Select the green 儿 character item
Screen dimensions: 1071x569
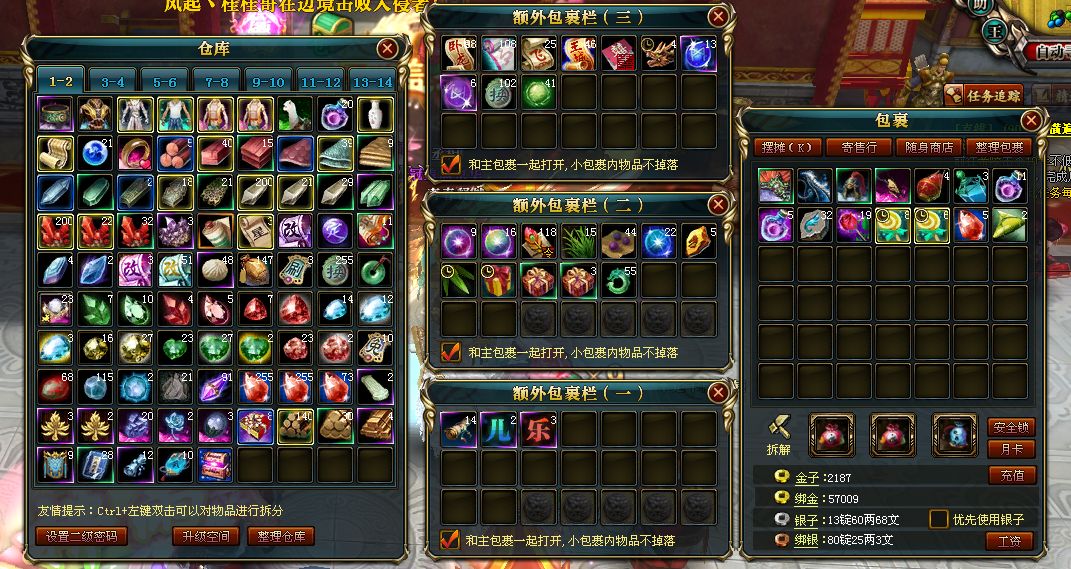pyautogui.click(x=499, y=429)
